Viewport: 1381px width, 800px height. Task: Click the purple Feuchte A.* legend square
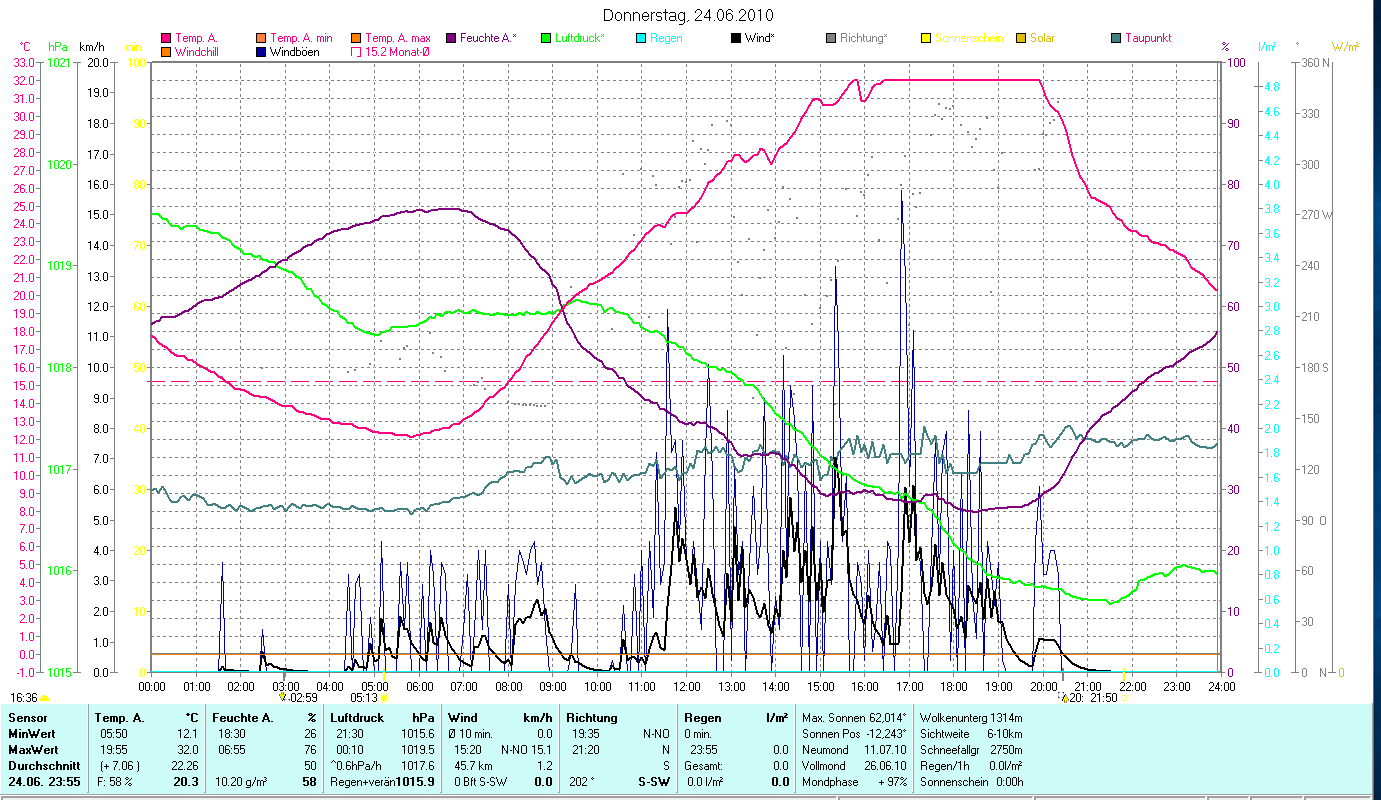[x=451, y=38]
